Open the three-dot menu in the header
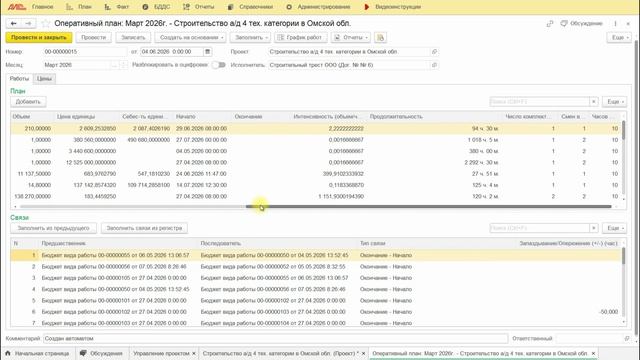This screenshot has height=360, width=640. 615,24
